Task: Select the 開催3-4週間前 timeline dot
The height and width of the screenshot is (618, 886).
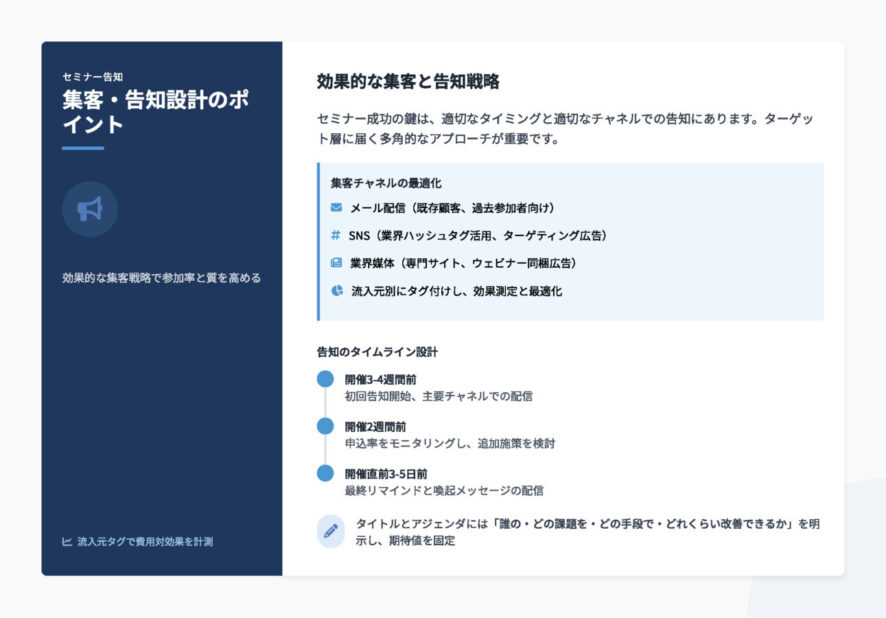Action: [x=324, y=379]
